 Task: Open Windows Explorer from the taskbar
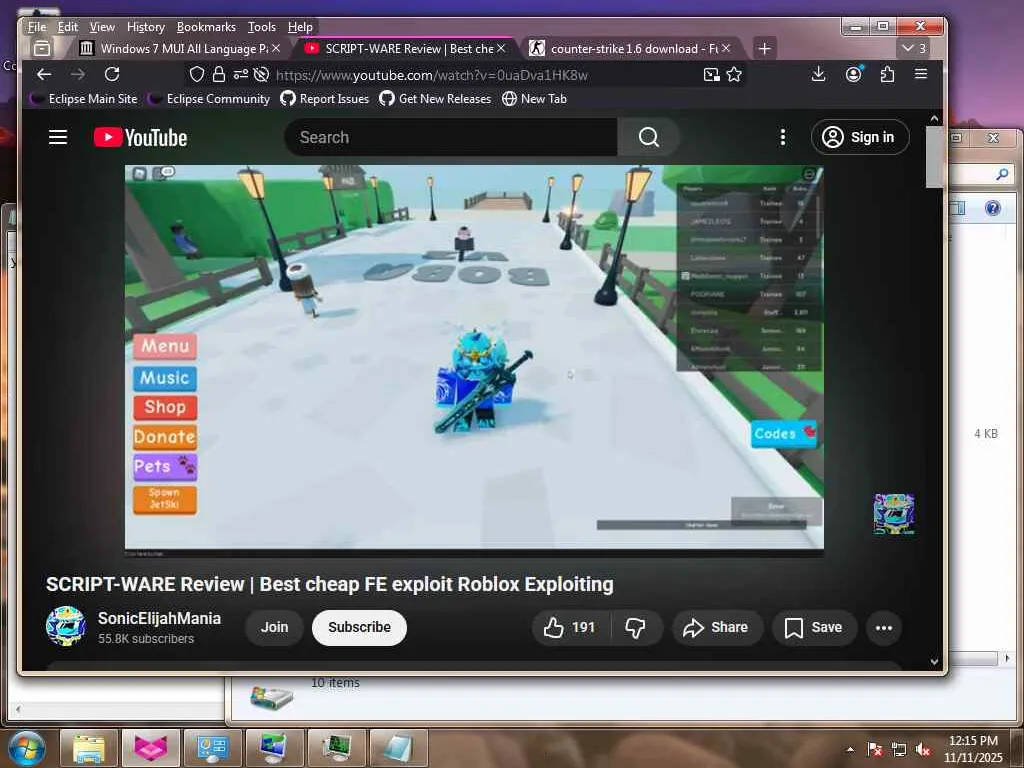click(x=89, y=748)
